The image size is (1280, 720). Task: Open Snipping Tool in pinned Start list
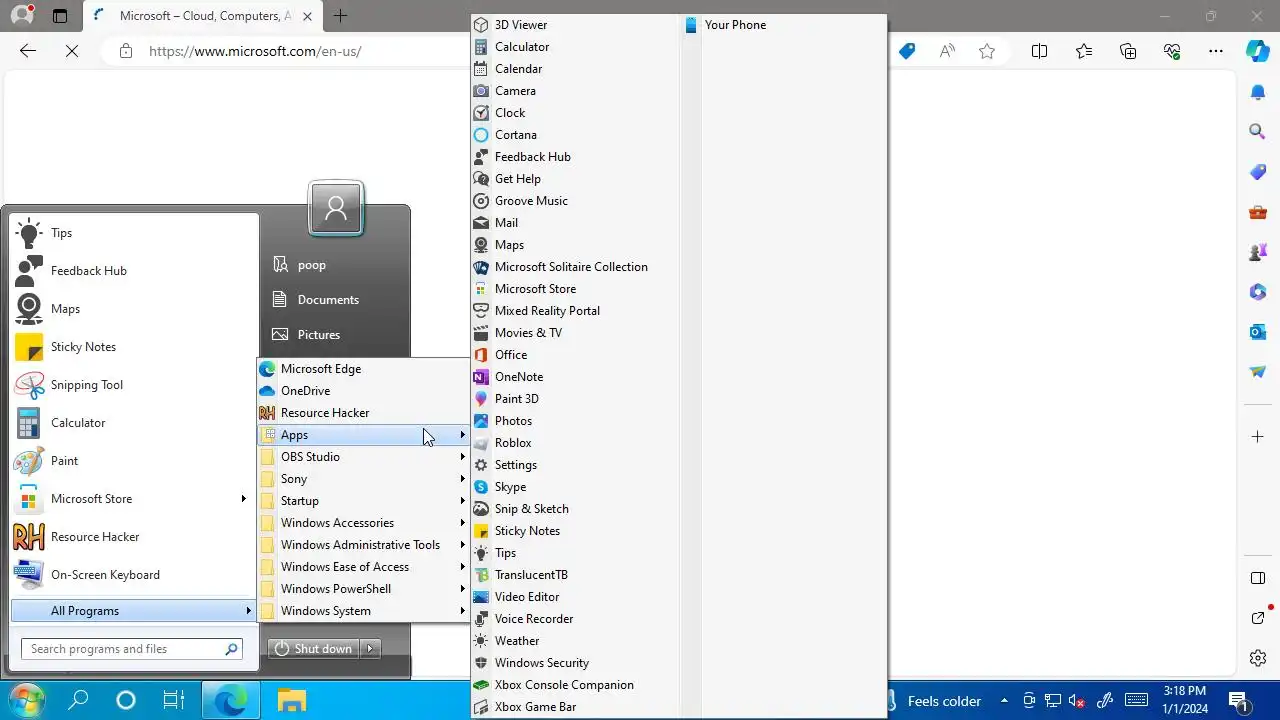tap(132, 385)
